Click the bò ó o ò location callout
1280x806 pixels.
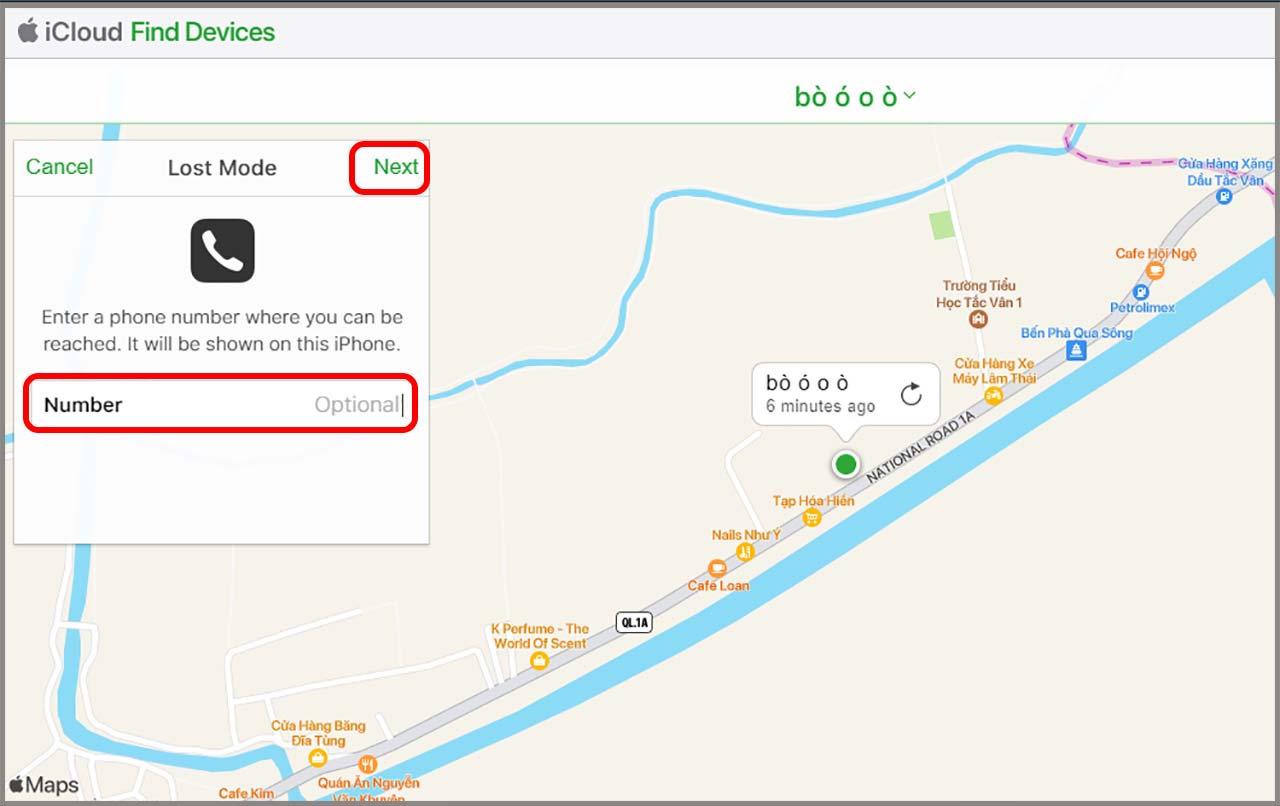[x=846, y=394]
